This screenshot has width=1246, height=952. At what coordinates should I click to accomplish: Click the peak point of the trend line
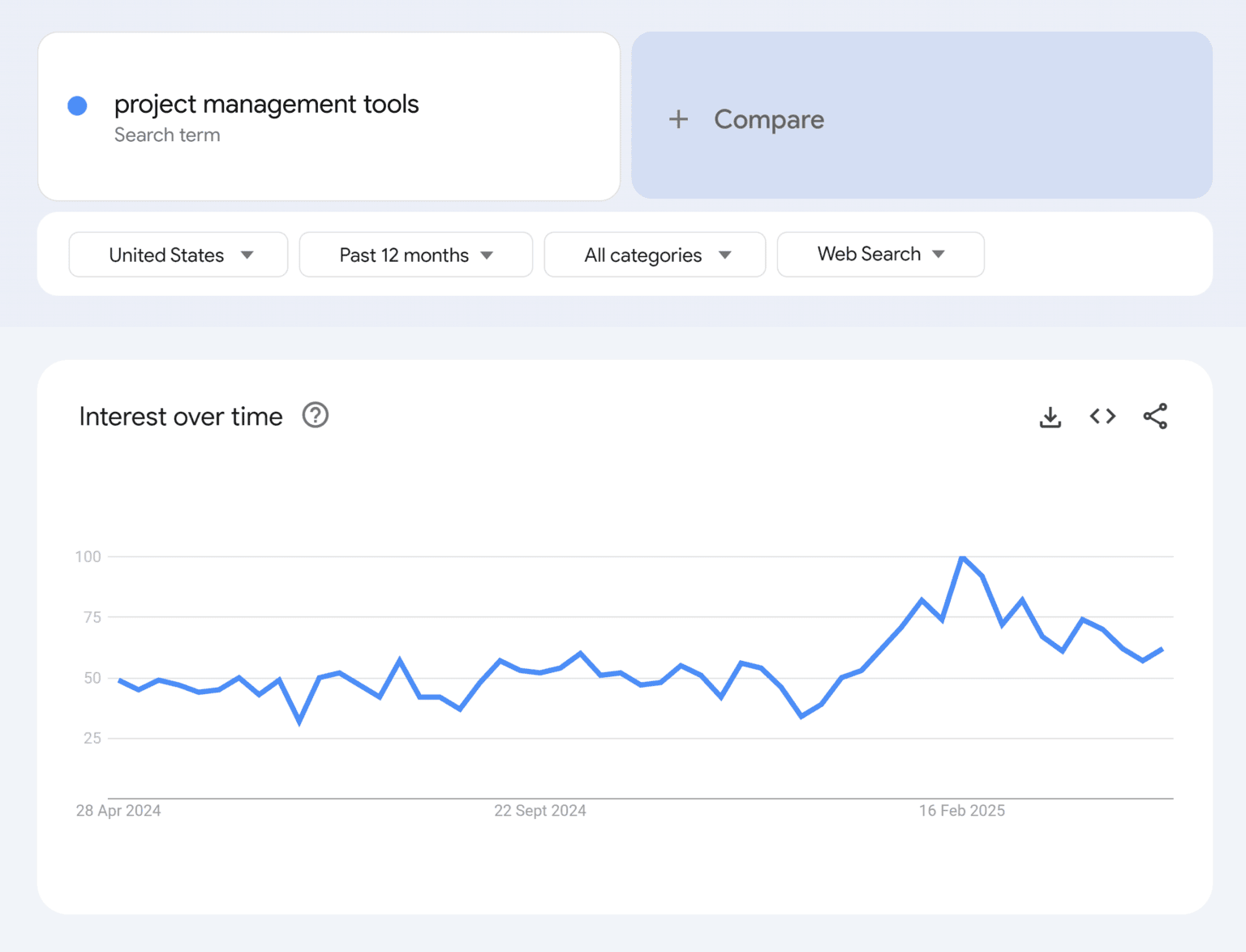click(x=962, y=557)
